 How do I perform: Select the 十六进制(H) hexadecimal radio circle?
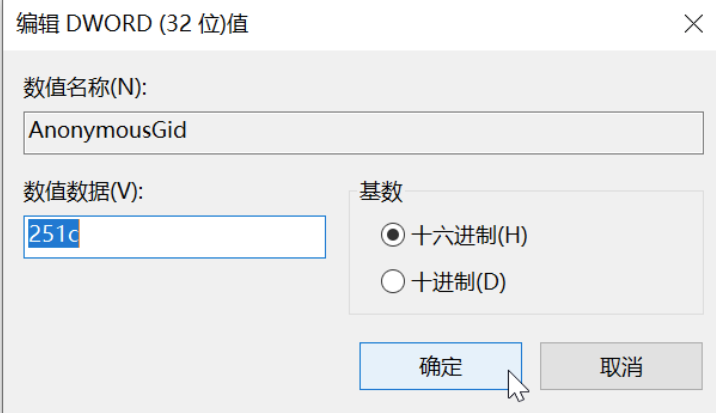point(393,237)
